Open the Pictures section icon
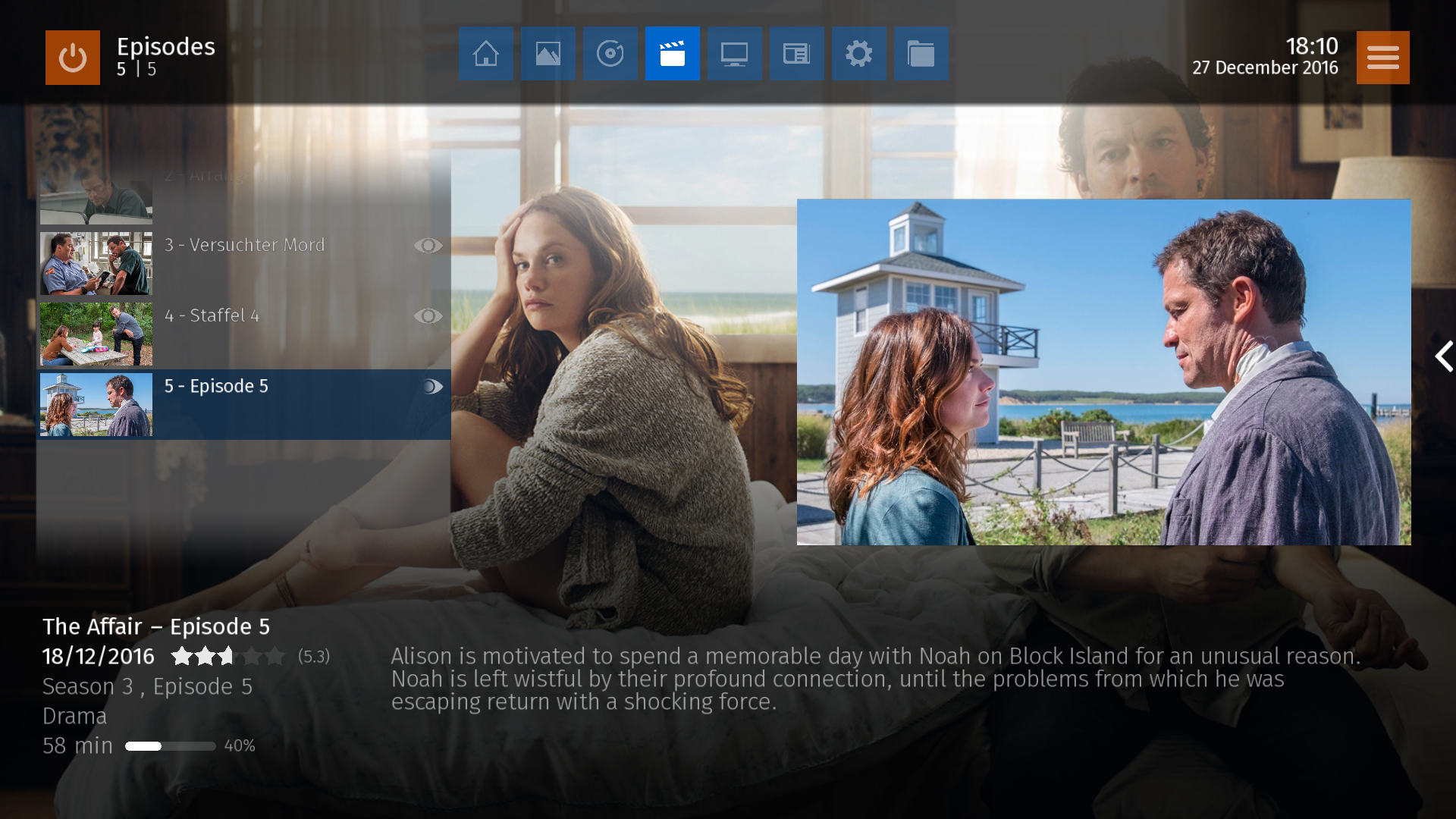The width and height of the screenshot is (1456, 819). 548,54
